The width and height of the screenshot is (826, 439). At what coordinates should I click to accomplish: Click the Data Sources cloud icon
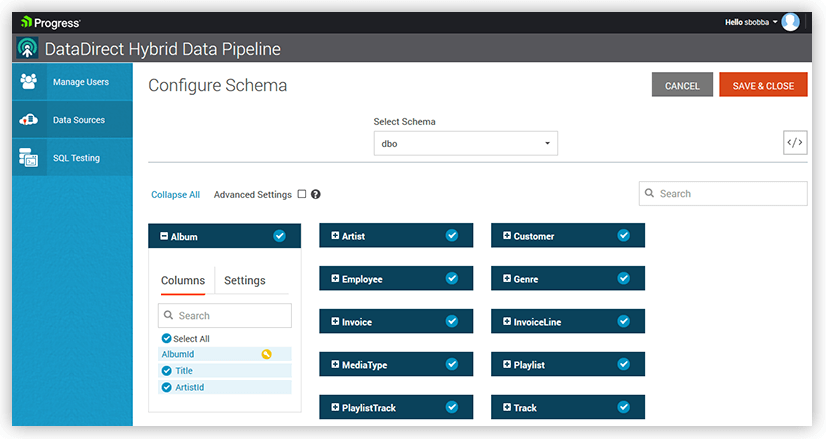pyautogui.click(x=29, y=120)
